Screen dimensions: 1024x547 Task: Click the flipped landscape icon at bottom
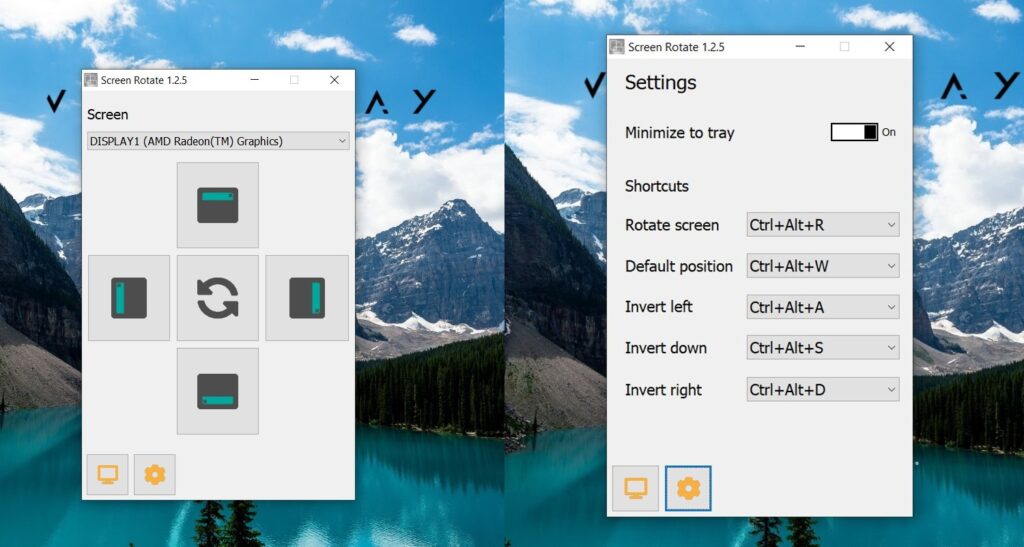[217, 391]
